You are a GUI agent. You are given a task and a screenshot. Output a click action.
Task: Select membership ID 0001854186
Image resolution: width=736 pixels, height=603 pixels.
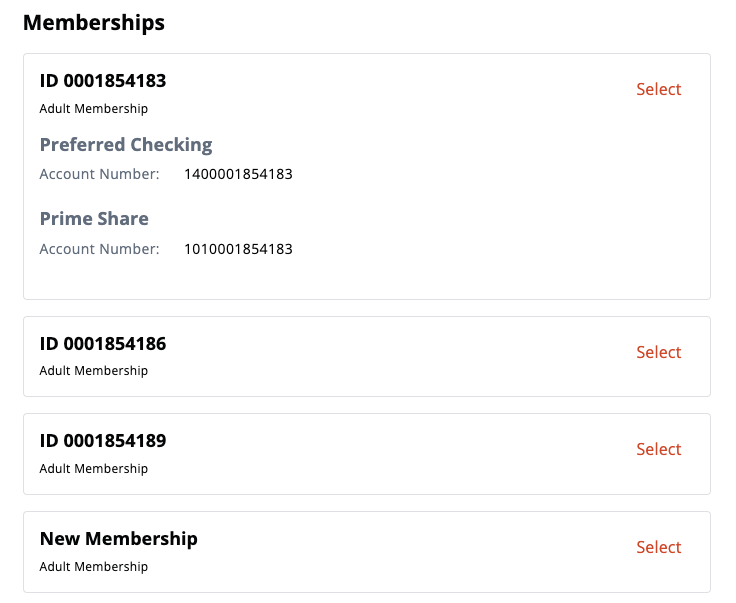pos(658,352)
